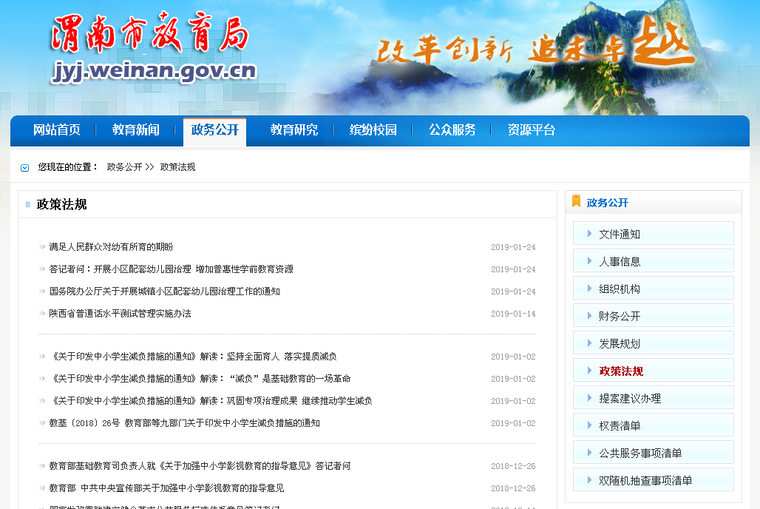This screenshot has height=509, width=760.
Task: Open article 坚持全面育人 落实提质减负
Action: coord(193,357)
